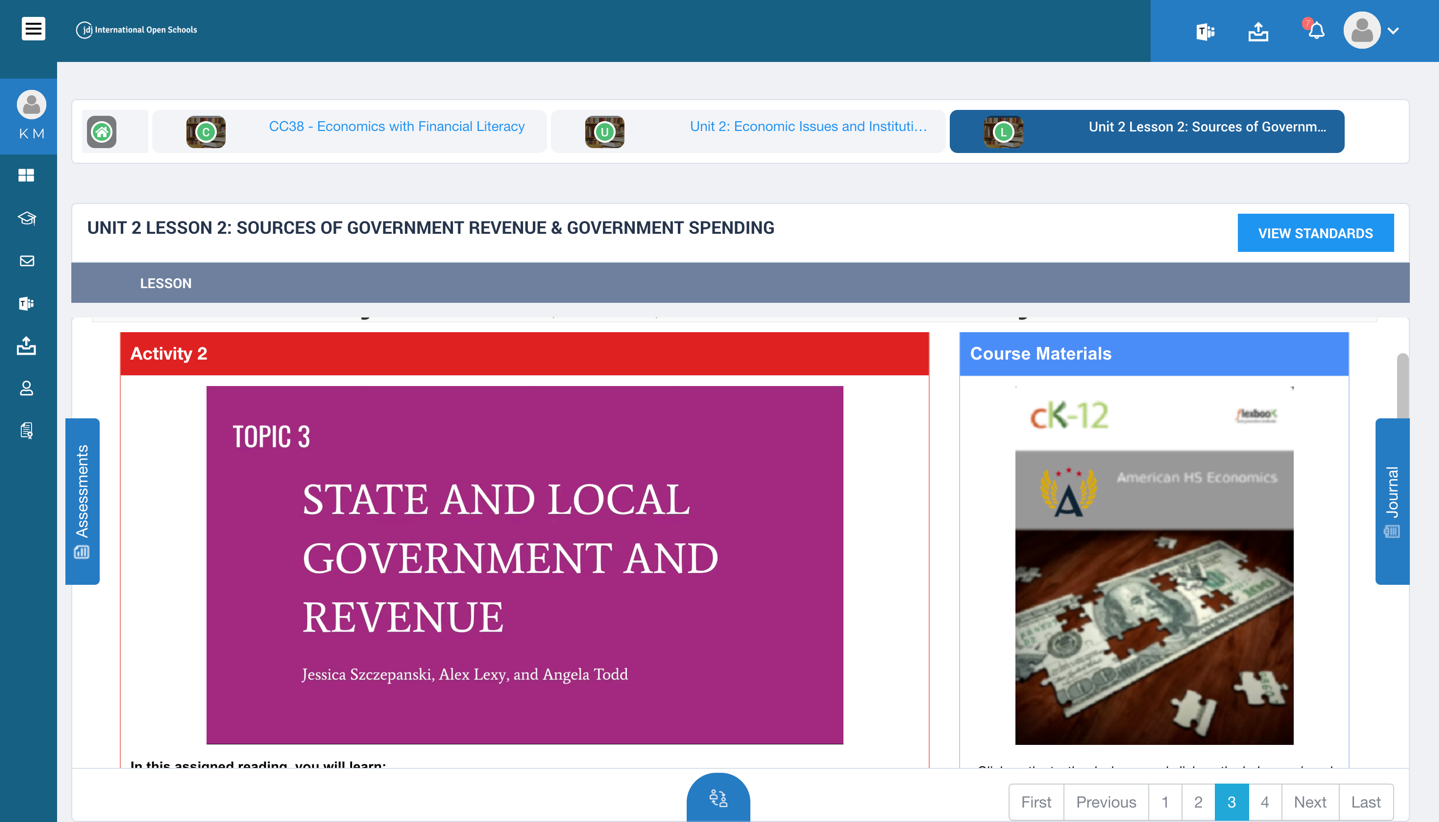Click the lesson content scrollbar
This screenshot has width=1439, height=822.
click(1403, 386)
